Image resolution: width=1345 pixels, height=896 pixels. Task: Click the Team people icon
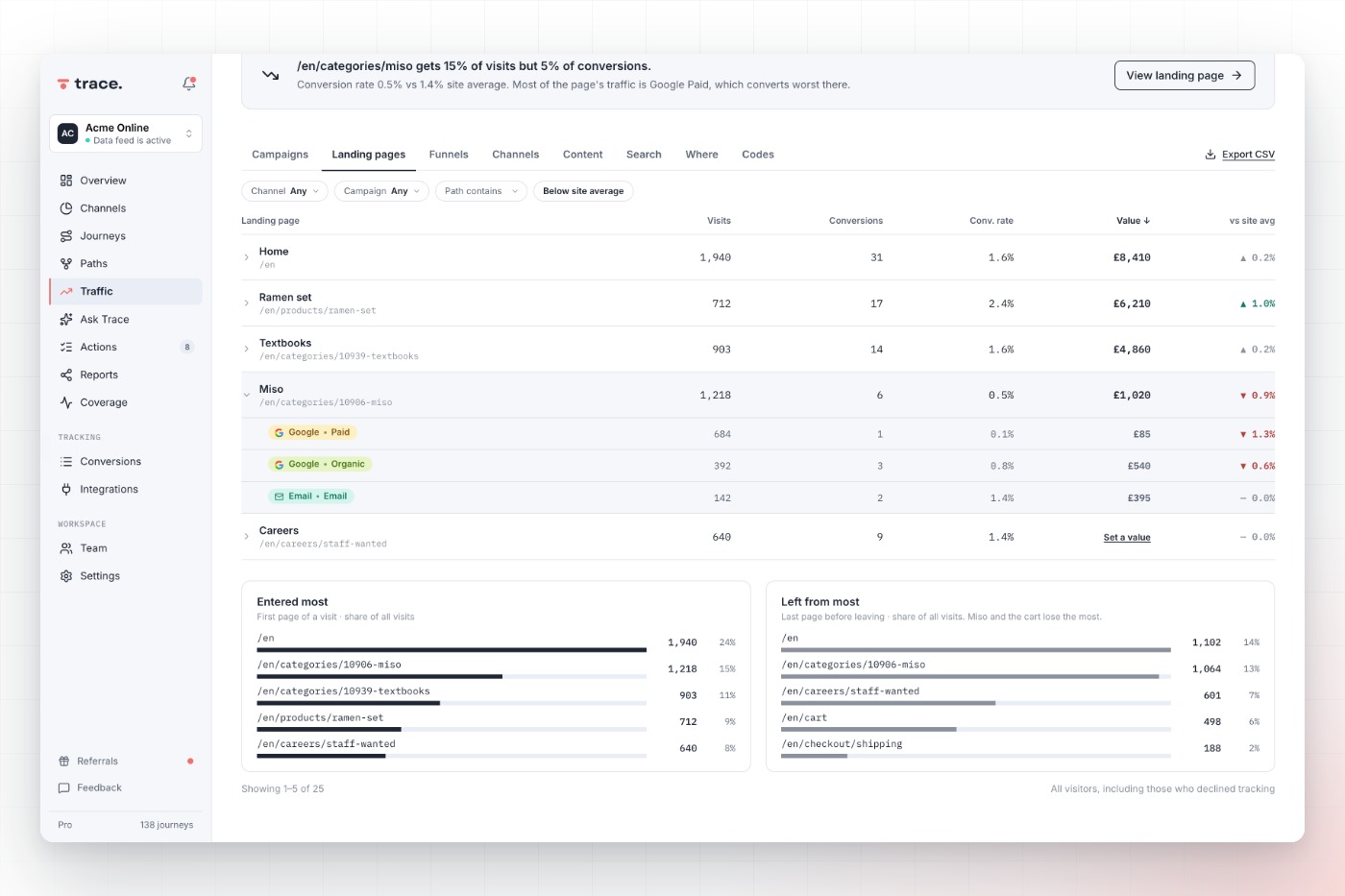[66, 548]
